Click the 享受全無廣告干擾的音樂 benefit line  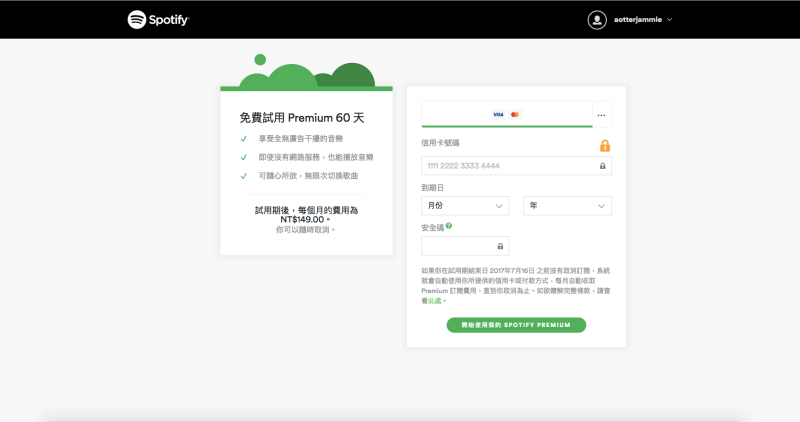[x=301, y=139]
